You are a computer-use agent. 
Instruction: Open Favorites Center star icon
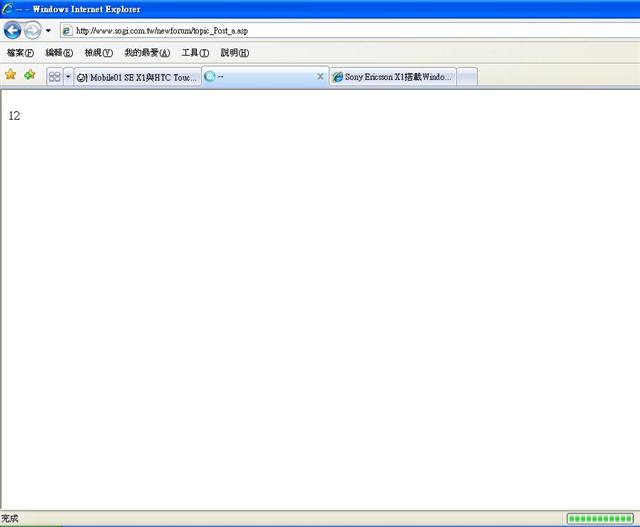click(x=11, y=75)
